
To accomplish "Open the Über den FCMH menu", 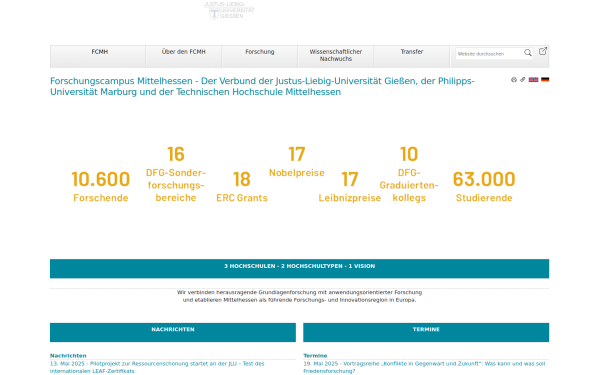I will click(184, 56).
